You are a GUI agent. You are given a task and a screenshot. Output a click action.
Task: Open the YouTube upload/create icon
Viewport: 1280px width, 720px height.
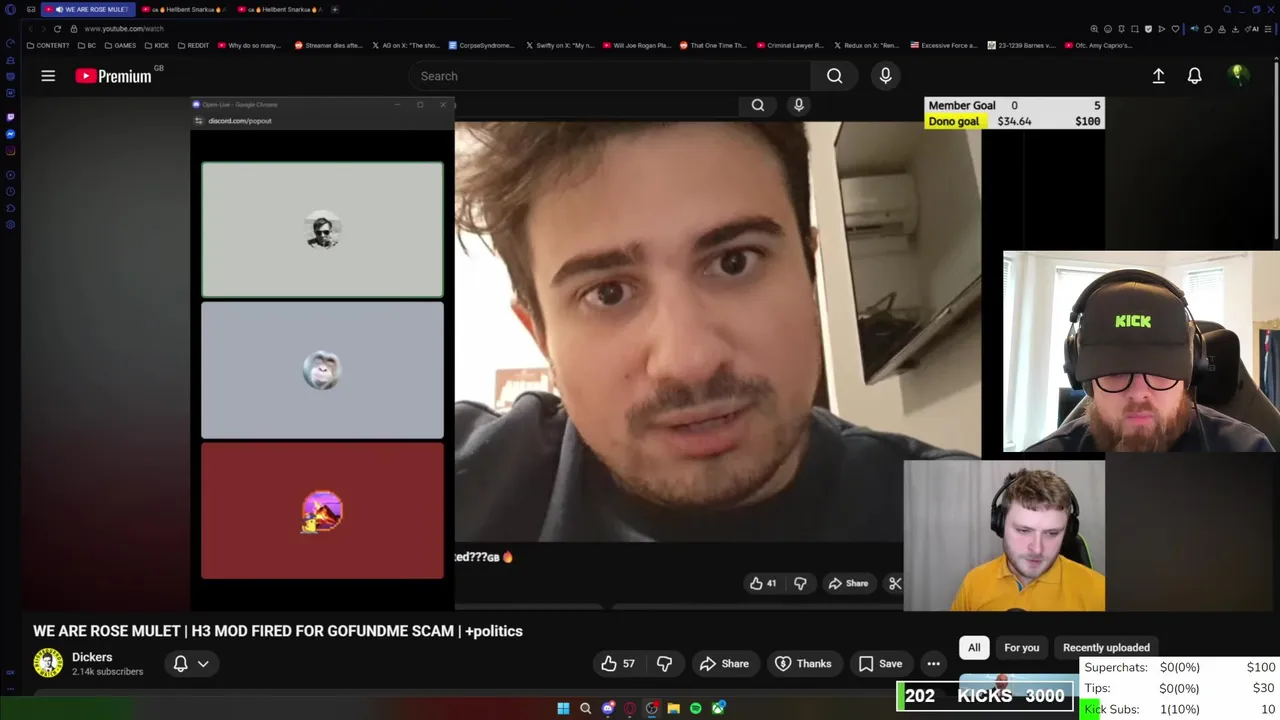pyautogui.click(x=1158, y=76)
